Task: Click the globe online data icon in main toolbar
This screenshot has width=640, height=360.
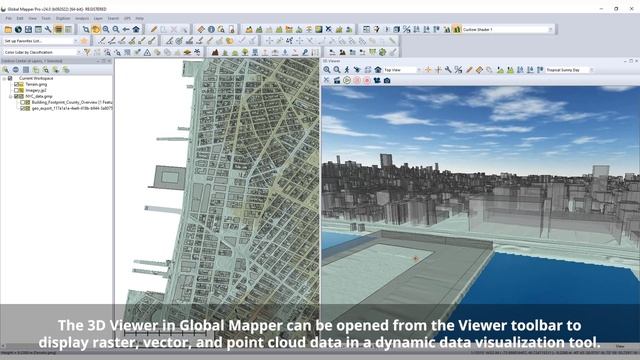Action: click(x=18, y=29)
